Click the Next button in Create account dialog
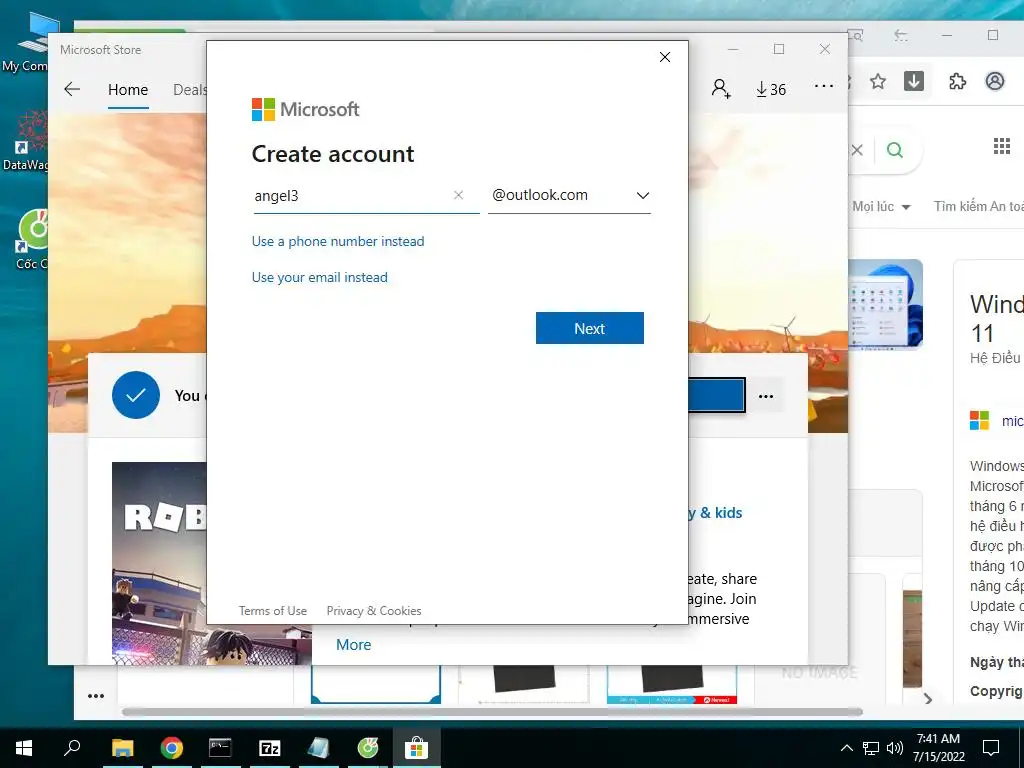This screenshot has height=768, width=1024. click(589, 328)
